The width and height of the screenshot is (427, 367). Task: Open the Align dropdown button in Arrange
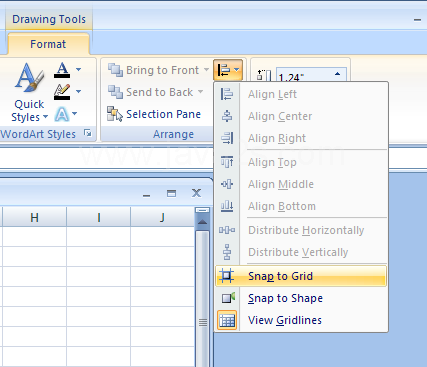tap(228, 70)
